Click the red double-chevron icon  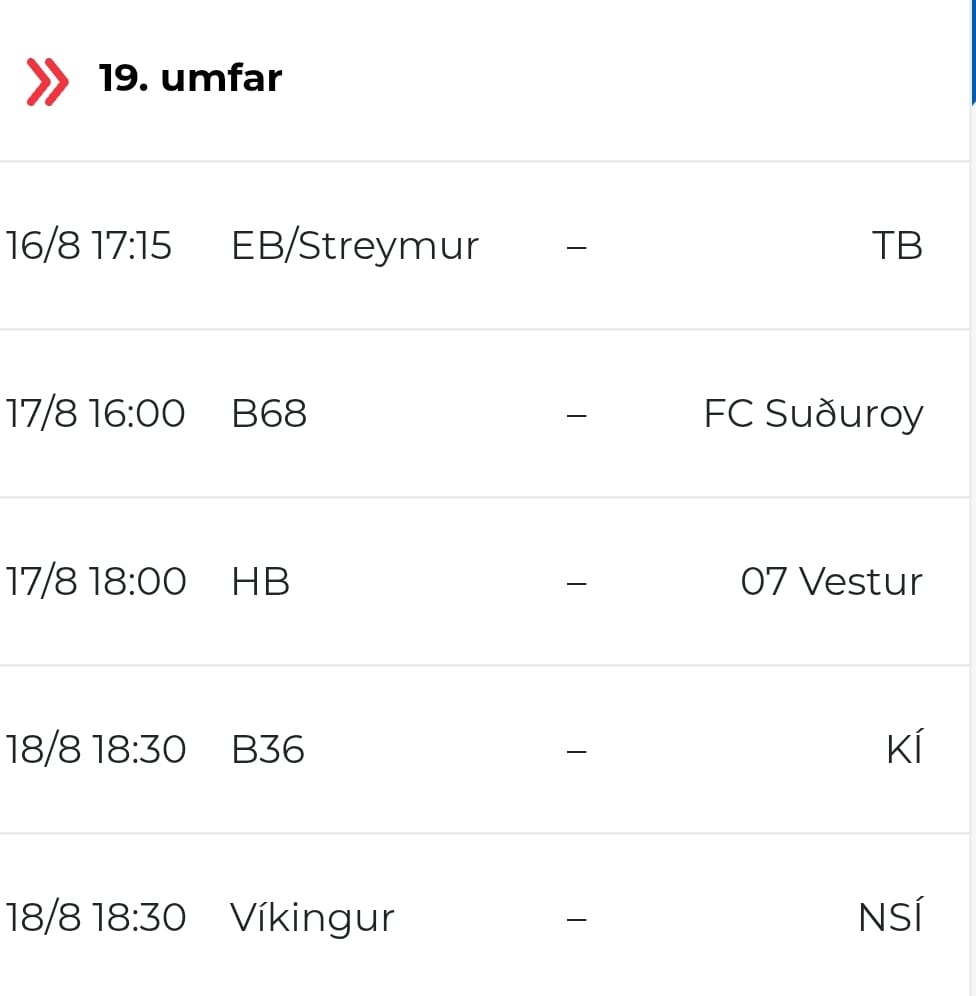47,81
